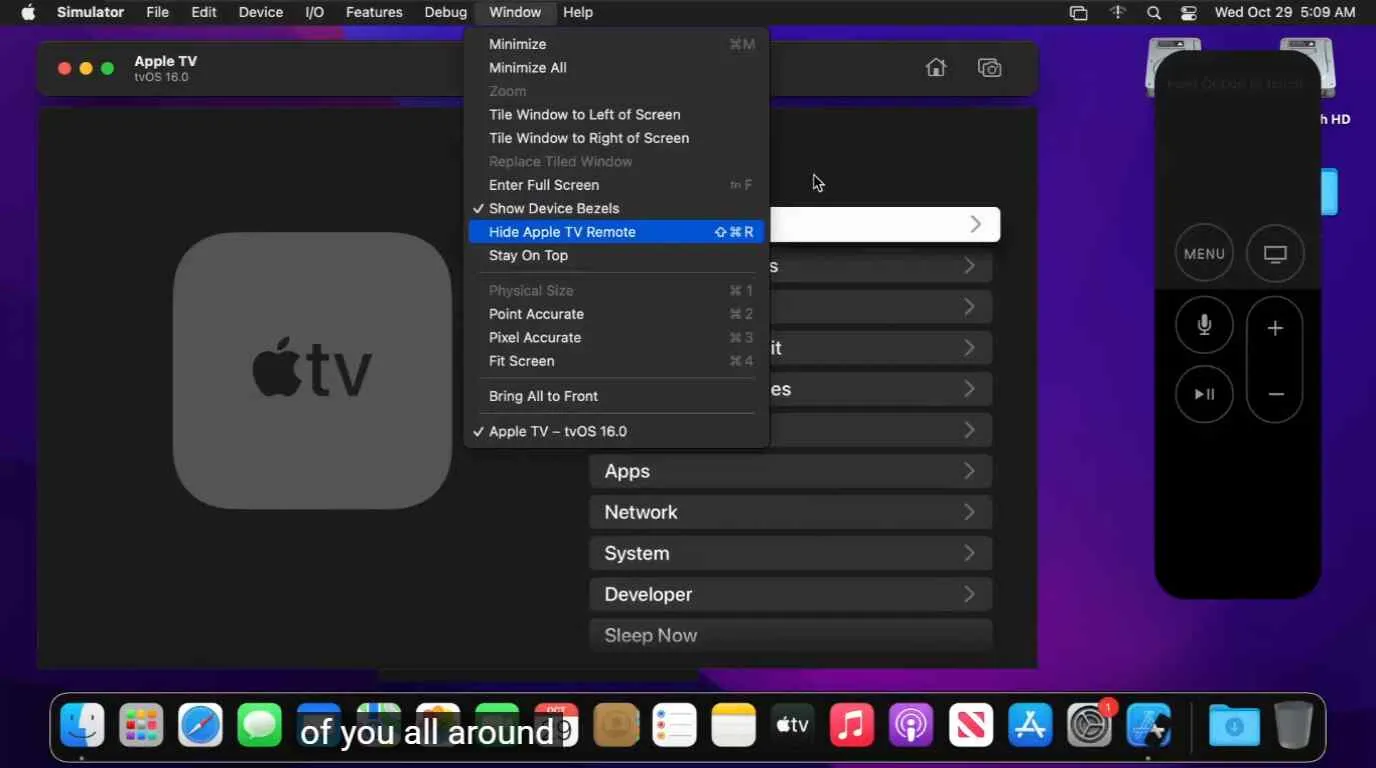Expand the Developer settings chevron
This screenshot has height=768, width=1376.
969,594
